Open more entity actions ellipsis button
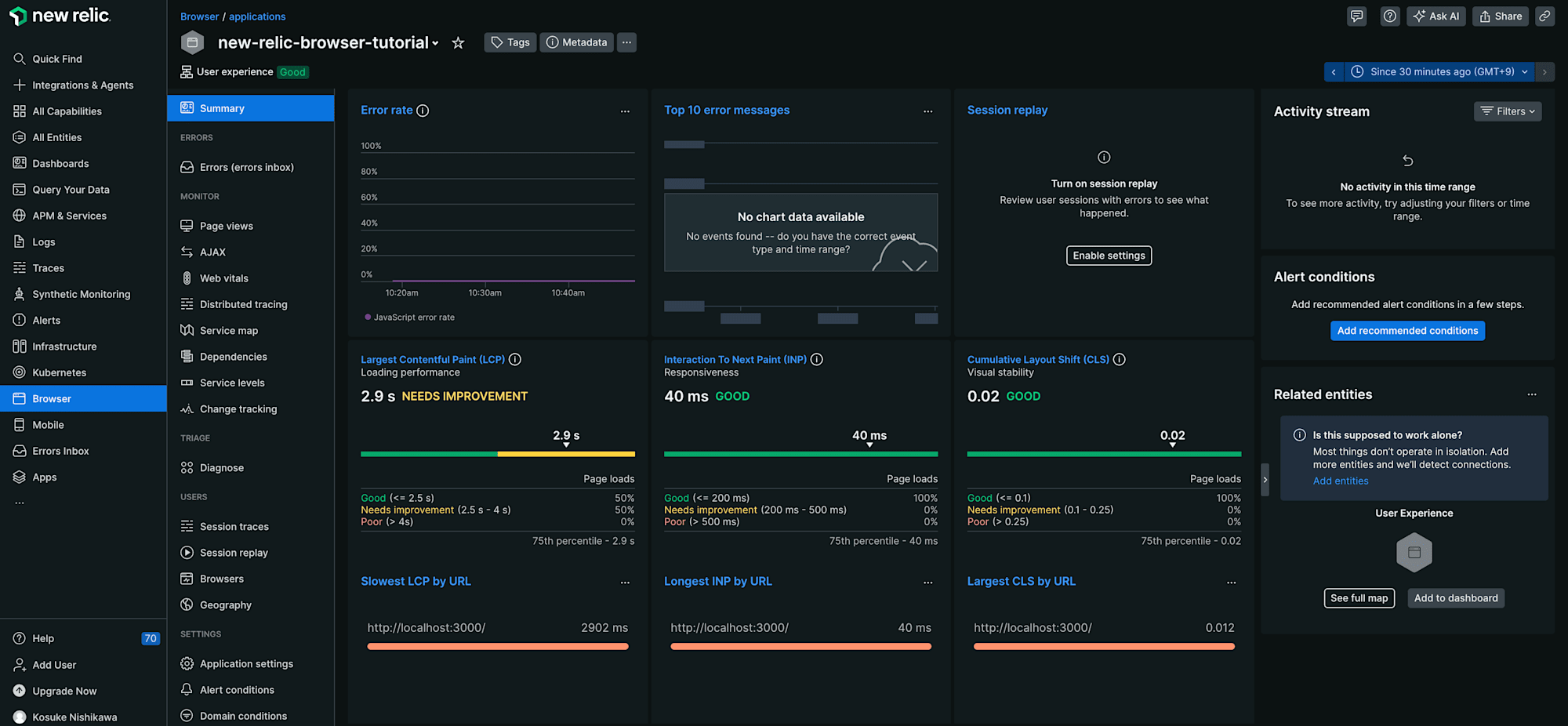Image resolution: width=1568 pixels, height=726 pixels. (x=626, y=42)
